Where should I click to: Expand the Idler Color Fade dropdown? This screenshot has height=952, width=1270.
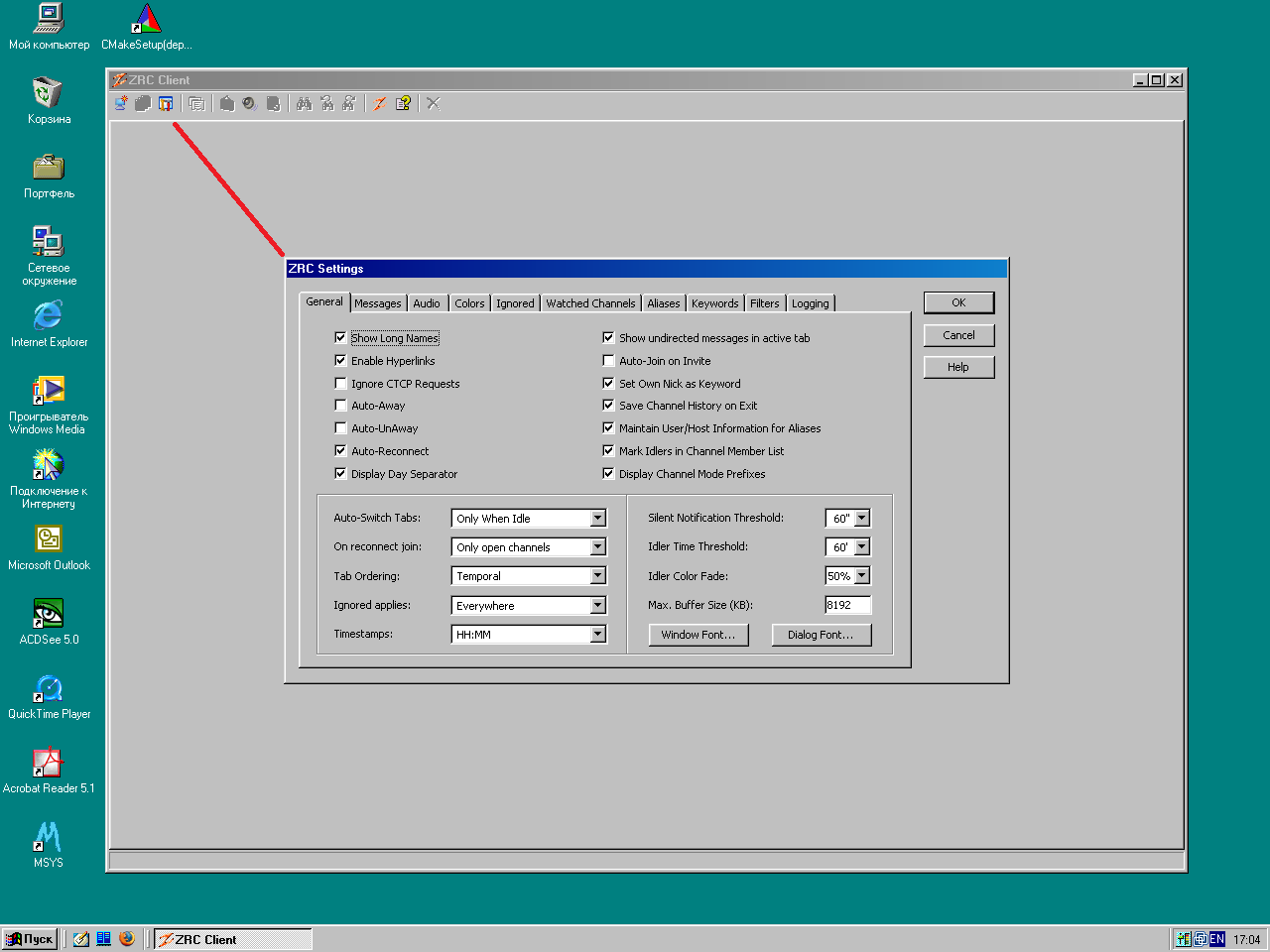point(861,575)
